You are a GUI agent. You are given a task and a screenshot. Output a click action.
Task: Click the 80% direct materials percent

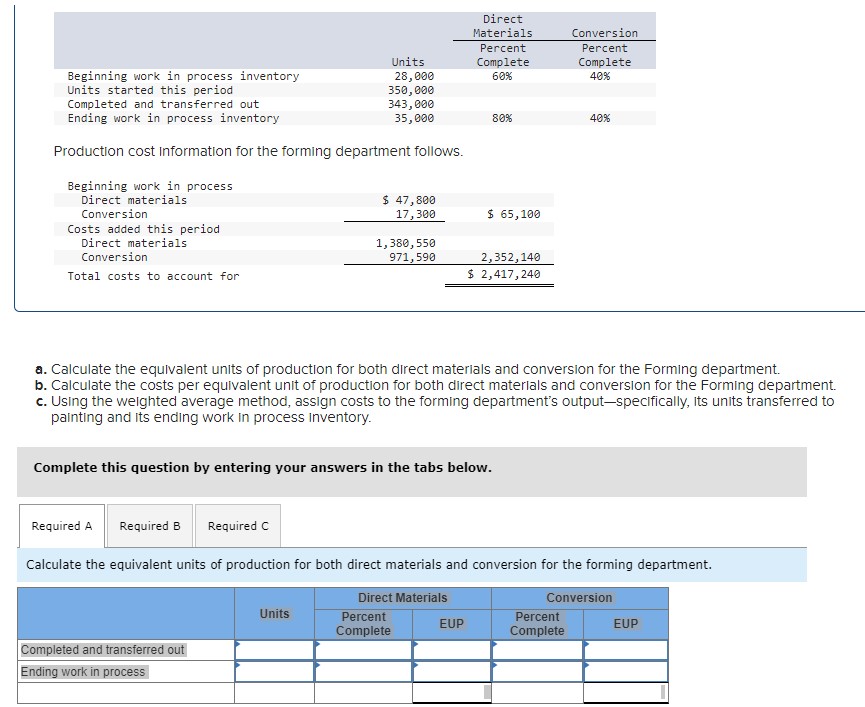[x=502, y=118]
